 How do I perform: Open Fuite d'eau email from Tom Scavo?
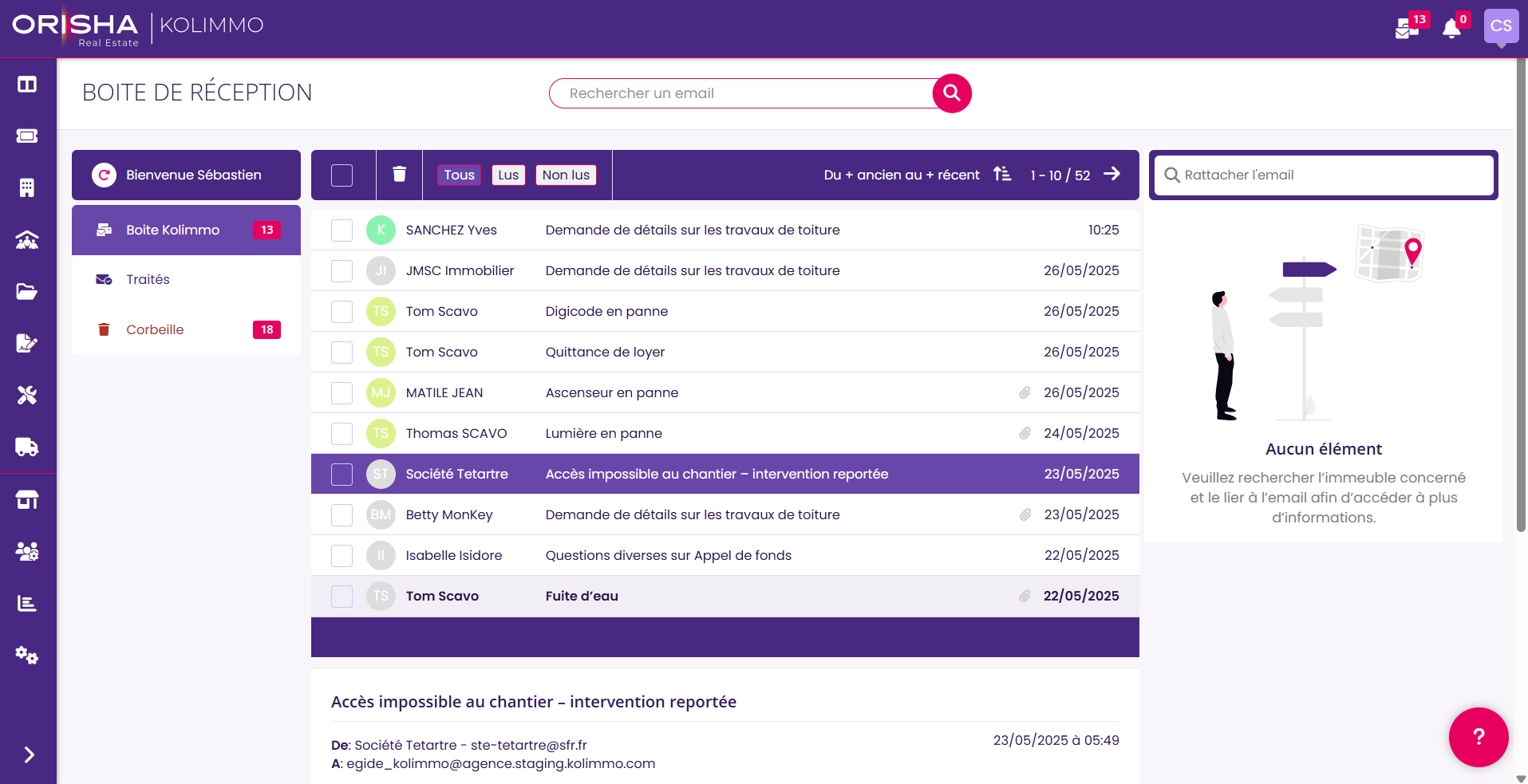[x=725, y=596]
